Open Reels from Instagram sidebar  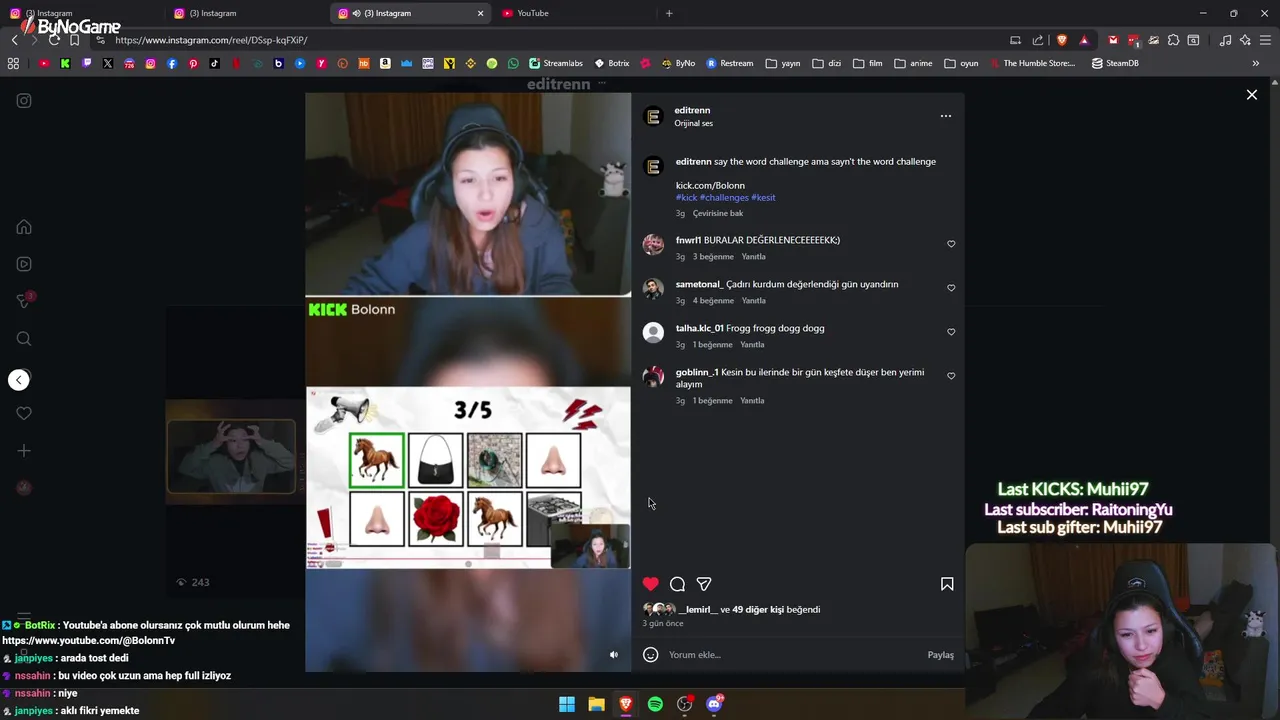[x=24, y=264]
